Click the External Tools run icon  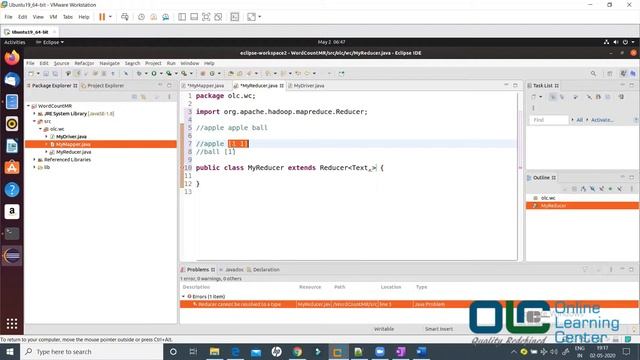pos(184,73)
